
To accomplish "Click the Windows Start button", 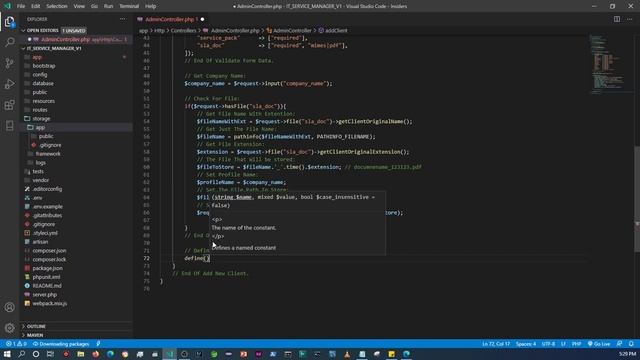I will [7, 354].
